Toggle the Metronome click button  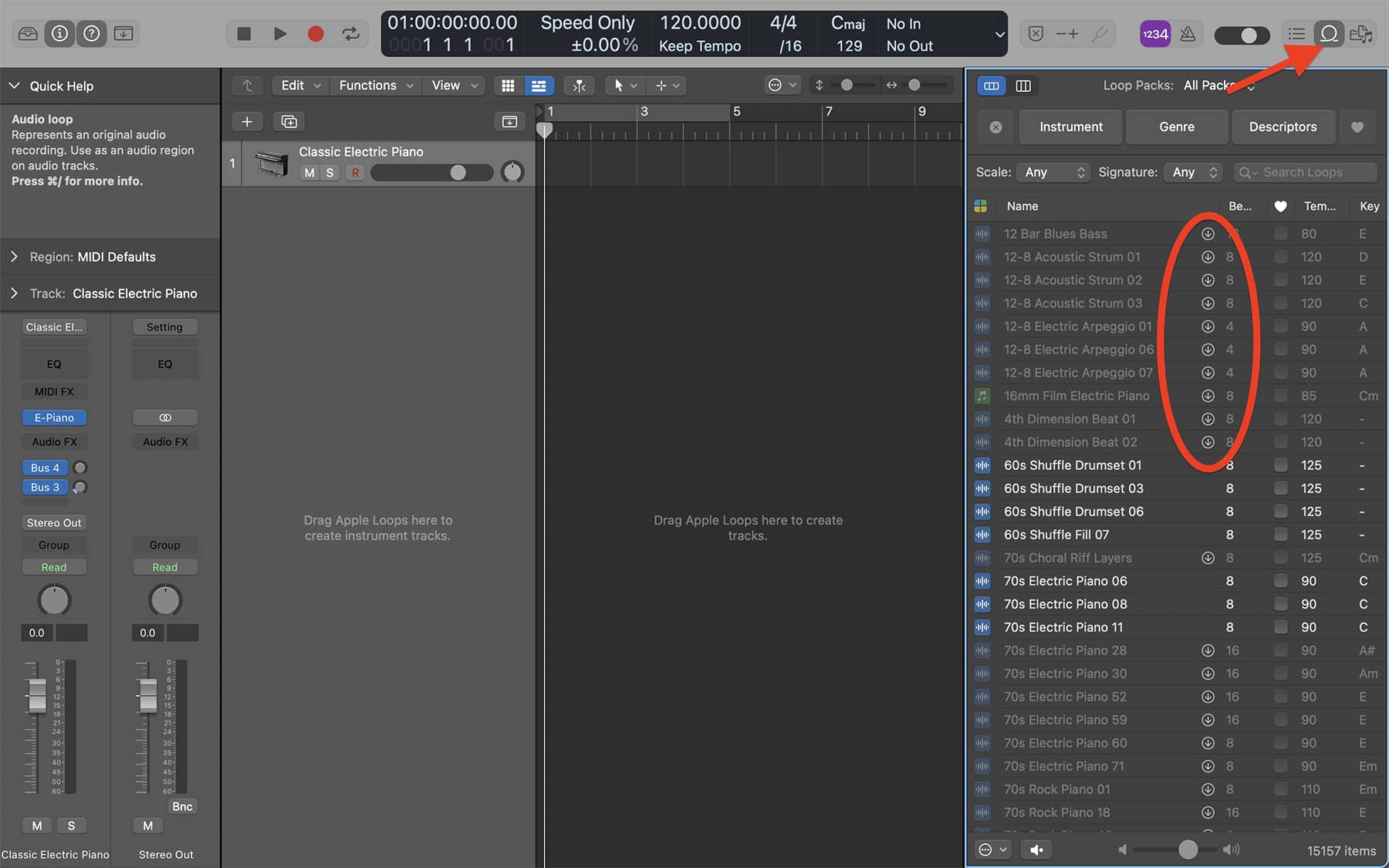point(1188,34)
